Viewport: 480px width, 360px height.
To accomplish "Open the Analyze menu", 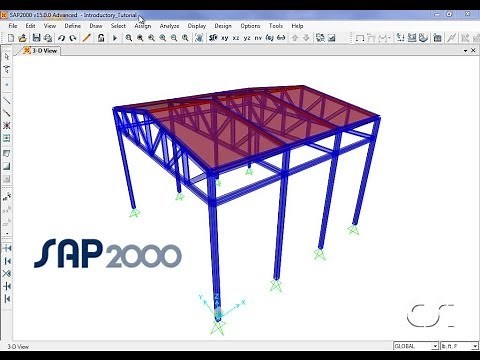I will [169, 26].
